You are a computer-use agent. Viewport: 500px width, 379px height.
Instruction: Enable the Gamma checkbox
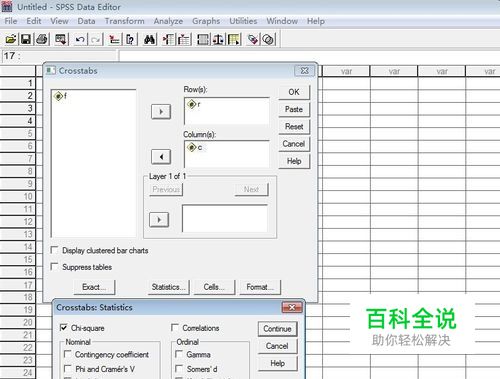pyautogui.click(x=179, y=354)
